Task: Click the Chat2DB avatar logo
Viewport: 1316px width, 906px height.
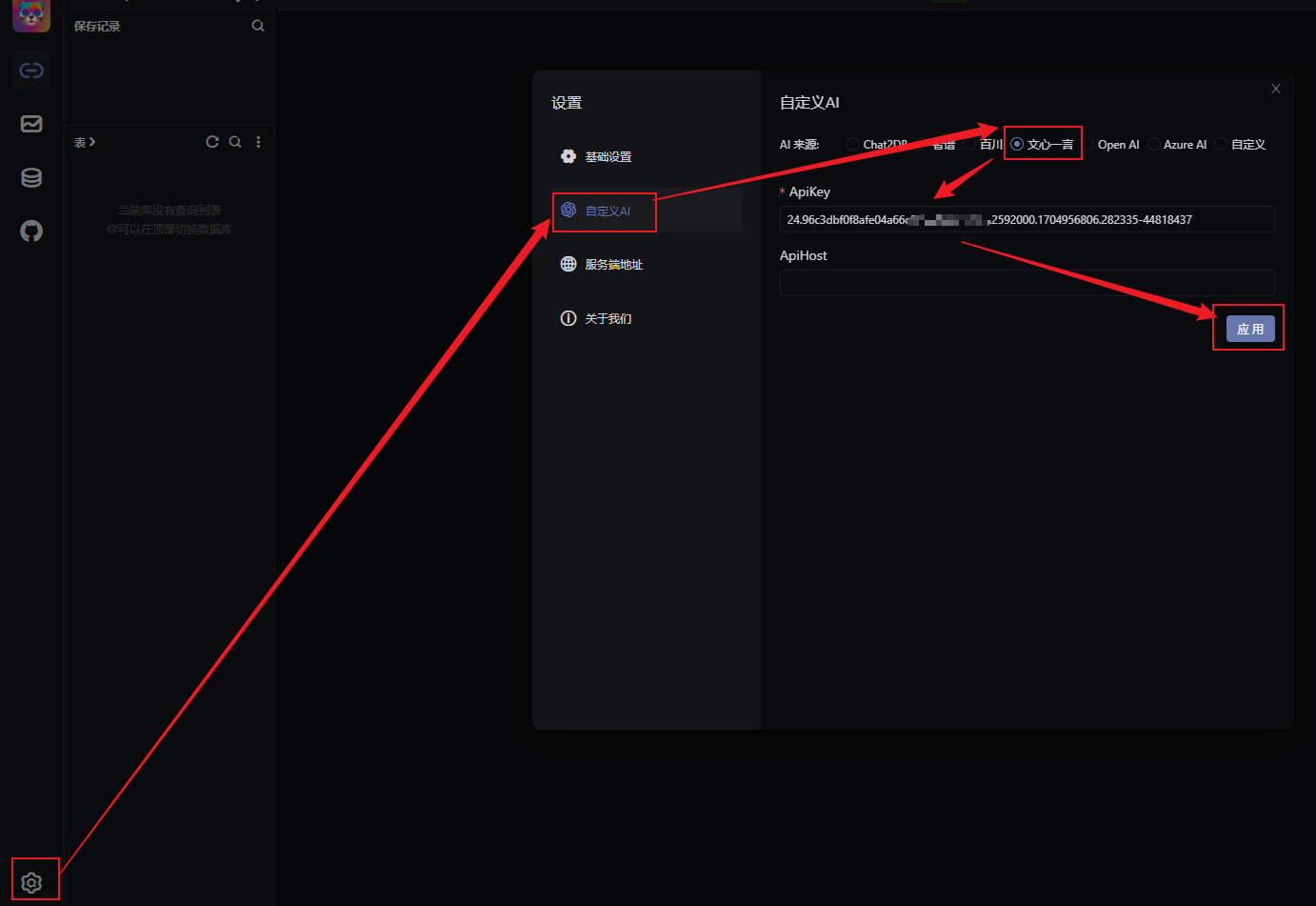Action: point(31,15)
